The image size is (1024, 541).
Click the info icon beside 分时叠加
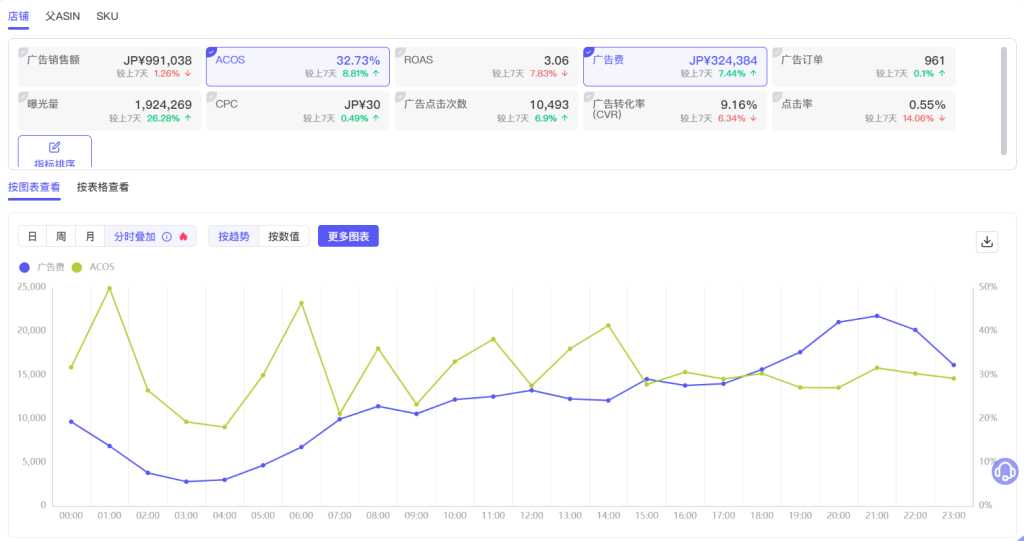coord(167,237)
